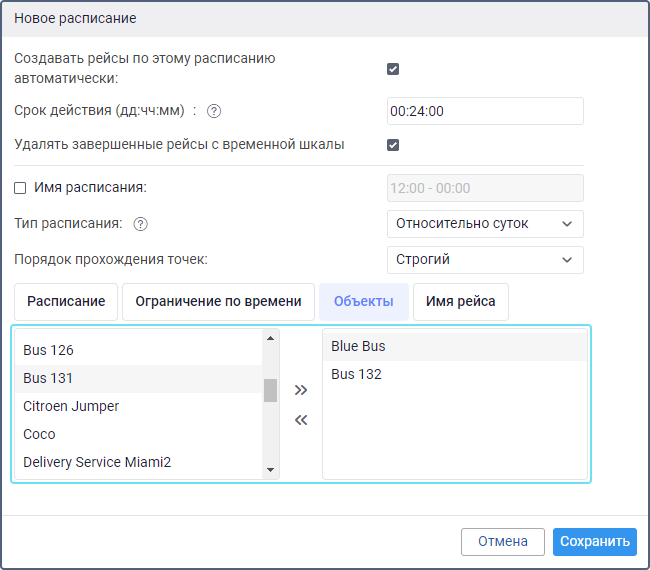Enable the Имя расписания checkbox
Image resolution: width=650 pixels, height=570 pixels.
[x=20, y=187]
